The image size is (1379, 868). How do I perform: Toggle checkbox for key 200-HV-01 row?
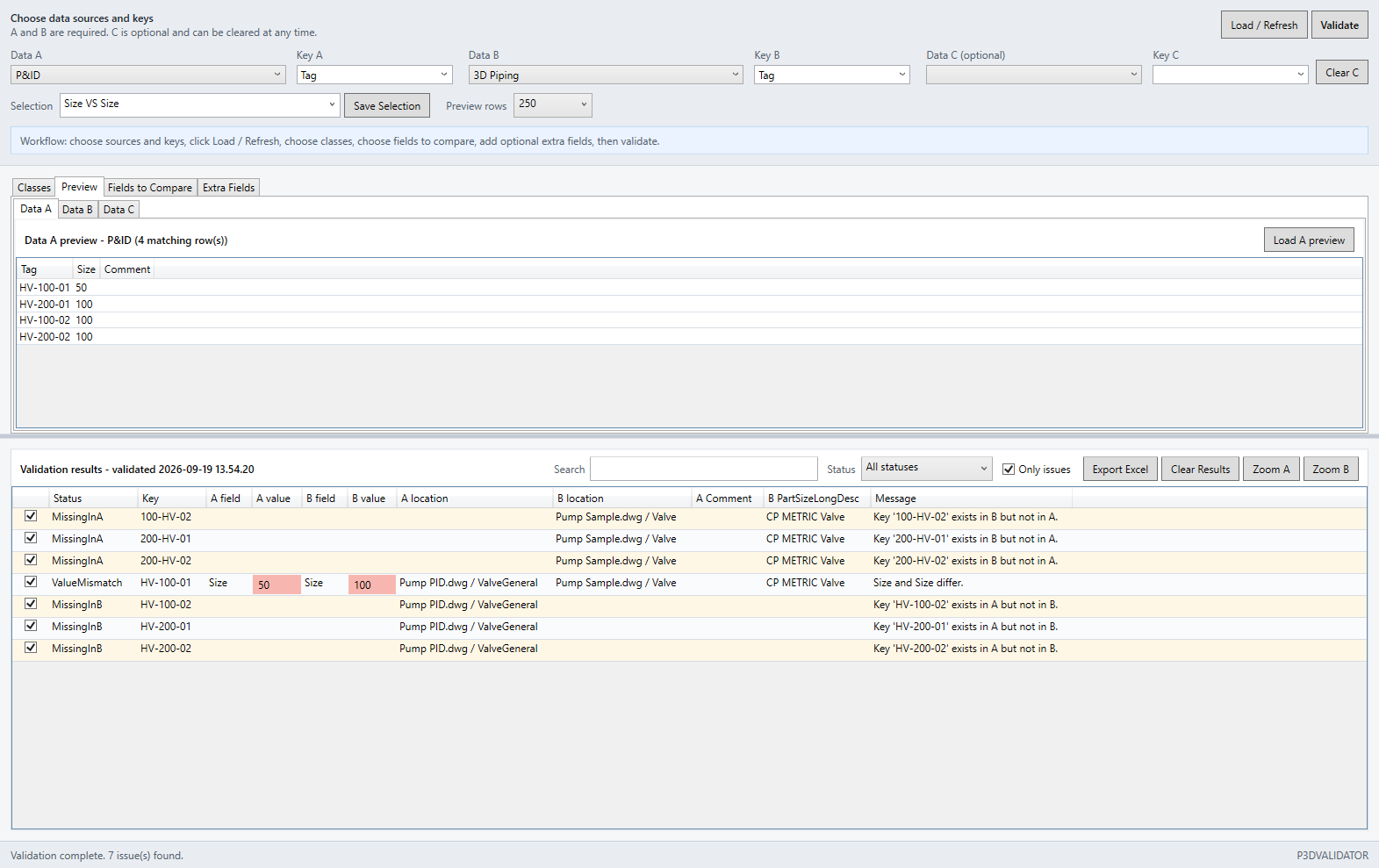point(31,539)
